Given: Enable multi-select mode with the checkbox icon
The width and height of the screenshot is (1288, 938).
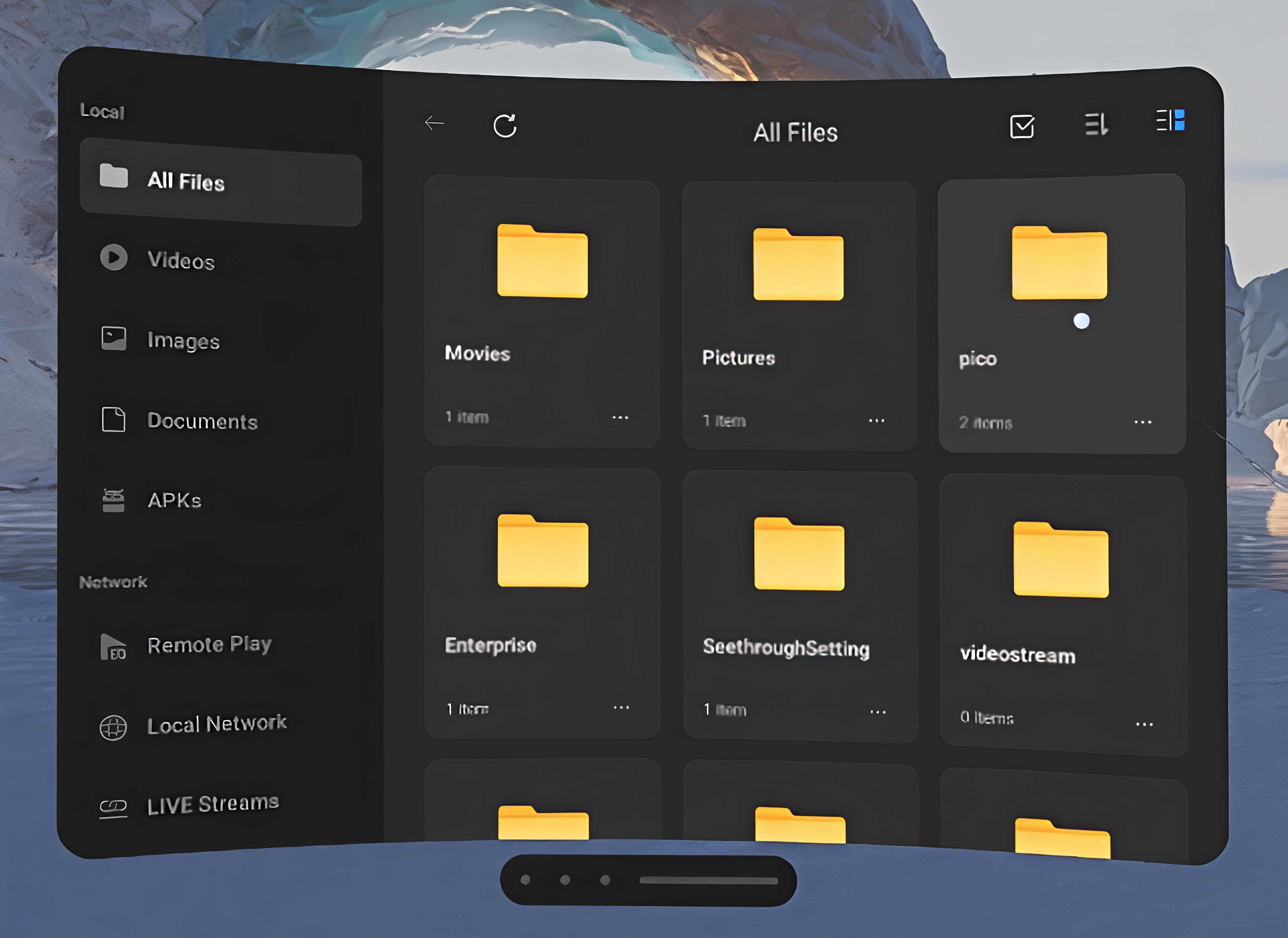Looking at the screenshot, I should (x=1022, y=127).
